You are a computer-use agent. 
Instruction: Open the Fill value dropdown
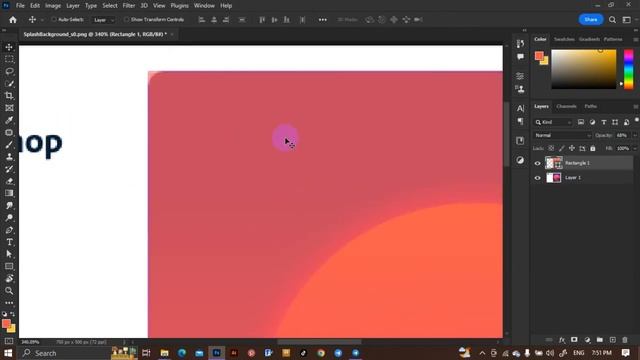[635, 149]
